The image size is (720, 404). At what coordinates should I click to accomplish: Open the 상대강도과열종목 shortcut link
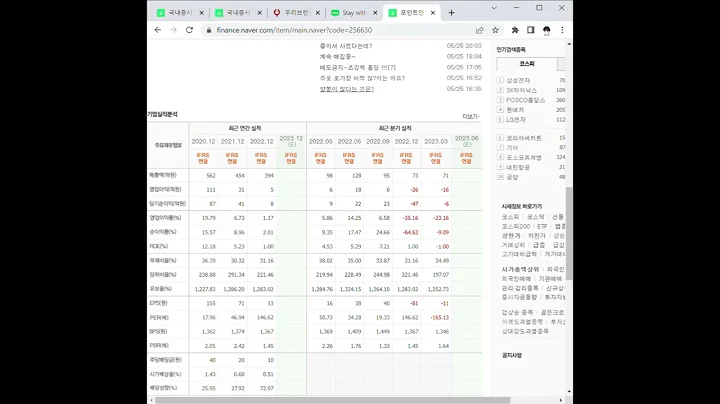[x=525, y=331]
